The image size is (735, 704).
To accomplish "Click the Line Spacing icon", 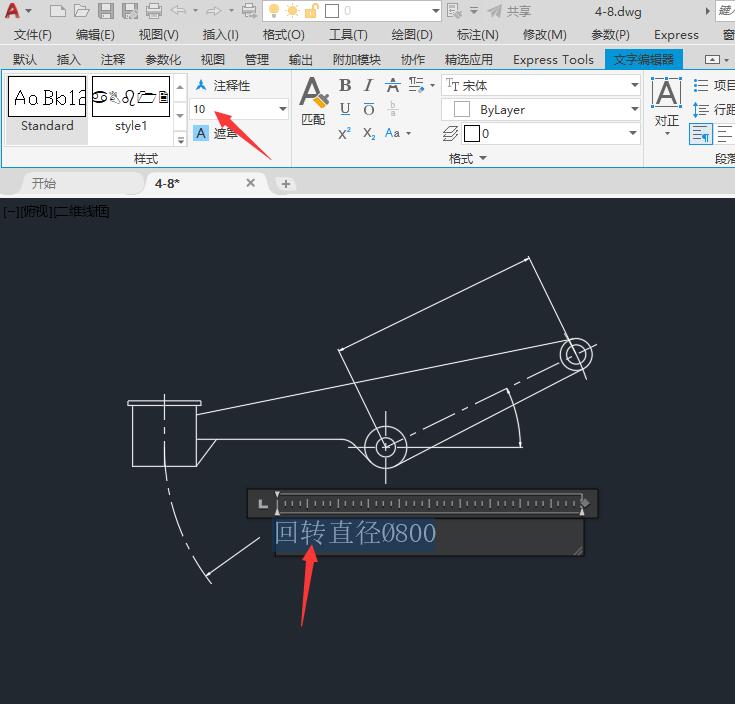I will 701,110.
